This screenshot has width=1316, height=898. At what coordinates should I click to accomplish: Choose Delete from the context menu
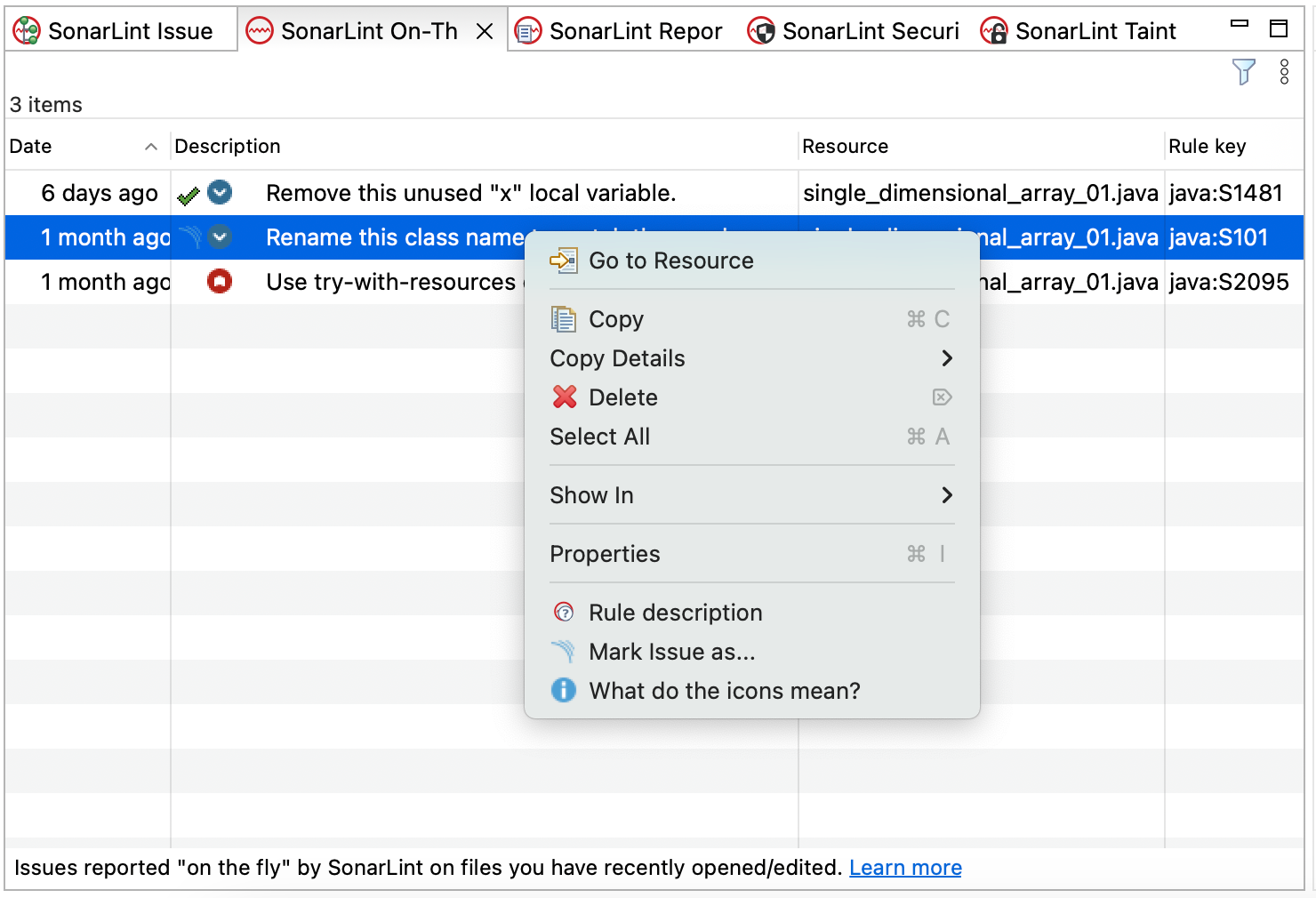pos(752,397)
